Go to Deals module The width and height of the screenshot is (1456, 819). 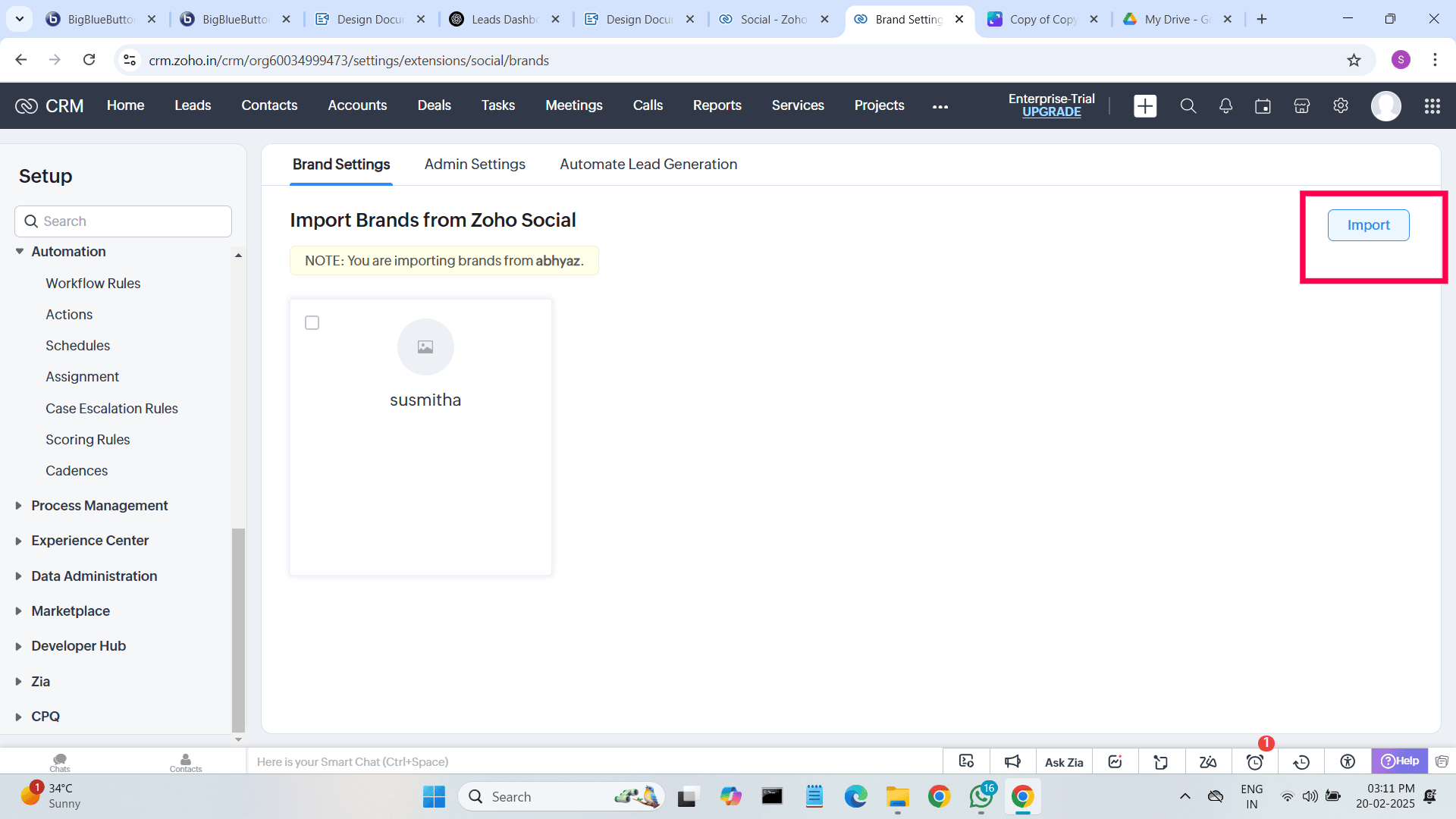(x=435, y=105)
